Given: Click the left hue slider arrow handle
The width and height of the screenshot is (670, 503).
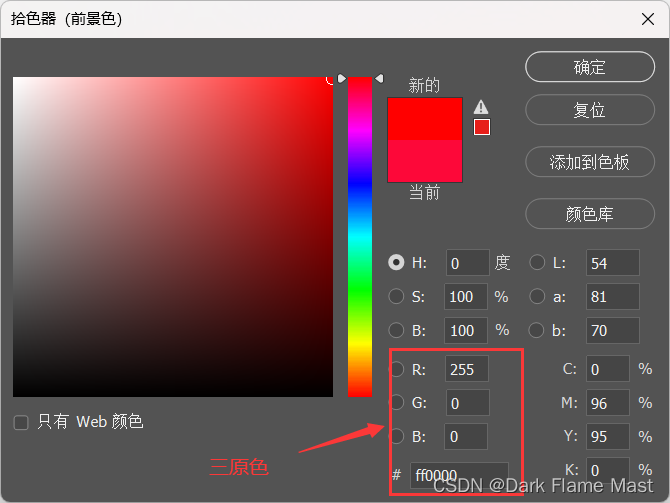Looking at the screenshot, I should tap(341, 79).
